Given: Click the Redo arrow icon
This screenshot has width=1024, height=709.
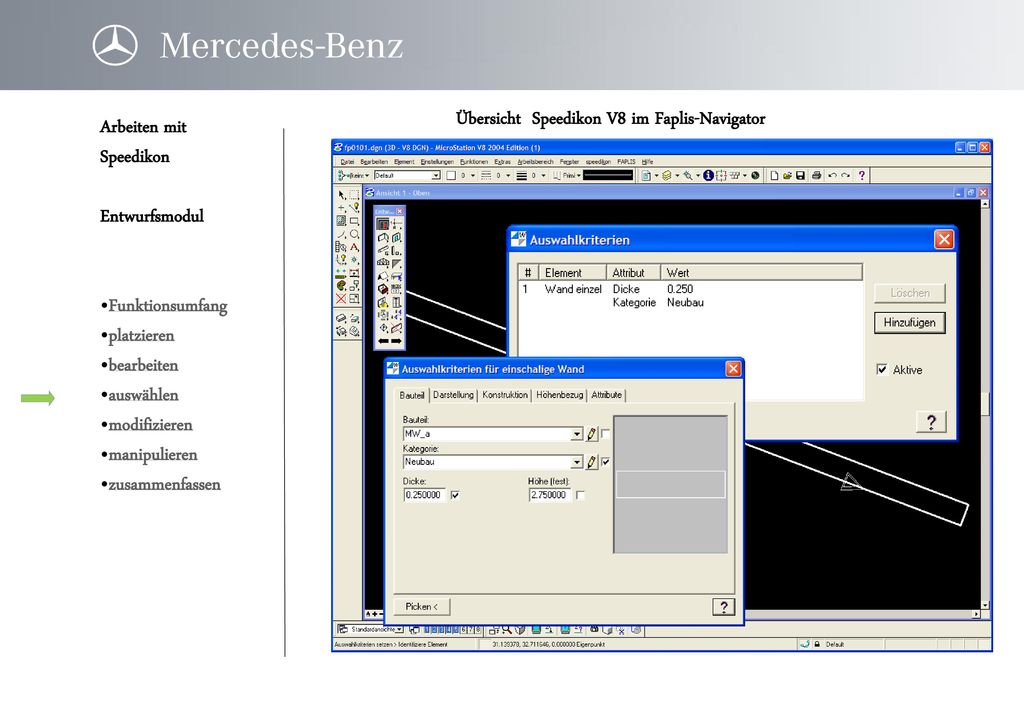Looking at the screenshot, I should pos(846,176).
